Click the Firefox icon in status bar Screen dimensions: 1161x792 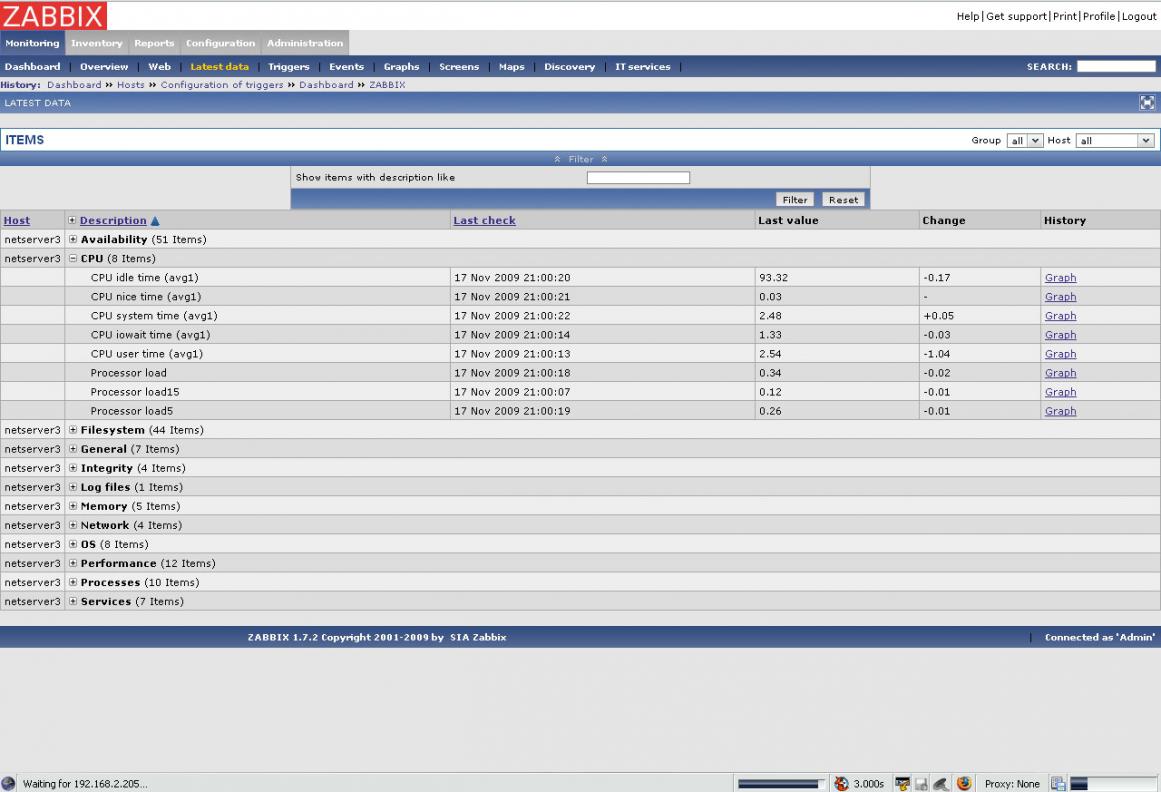964,783
